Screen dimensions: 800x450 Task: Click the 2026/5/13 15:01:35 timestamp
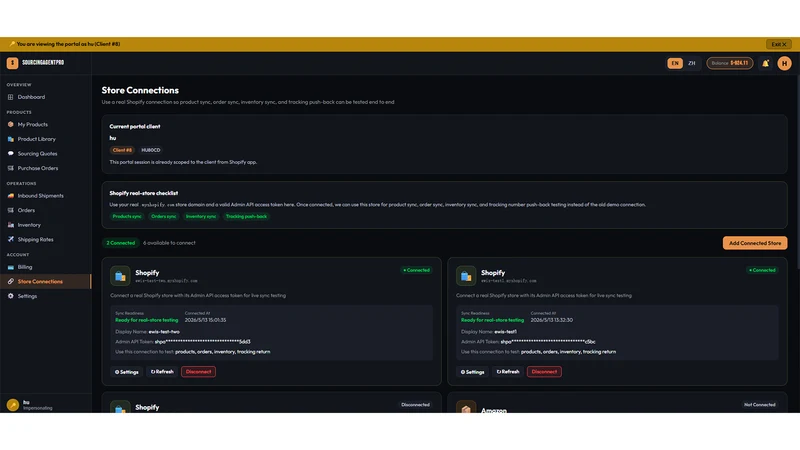click(x=205, y=320)
